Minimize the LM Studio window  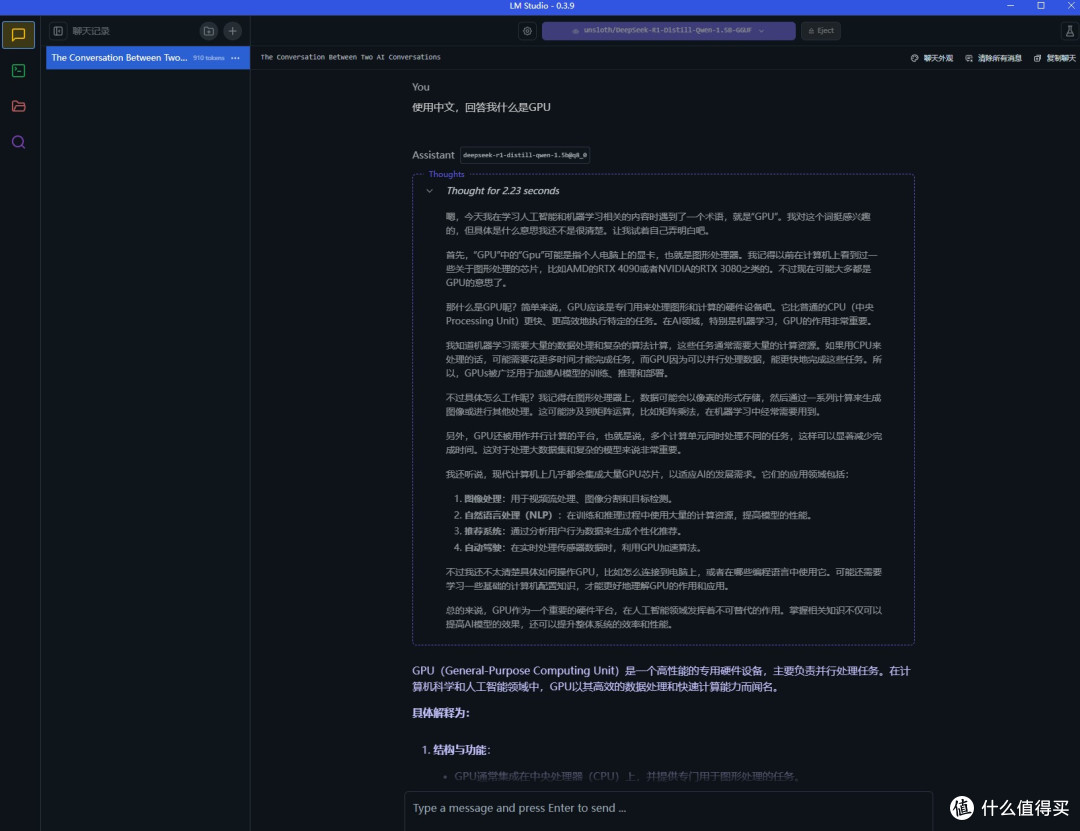(1010, 6)
